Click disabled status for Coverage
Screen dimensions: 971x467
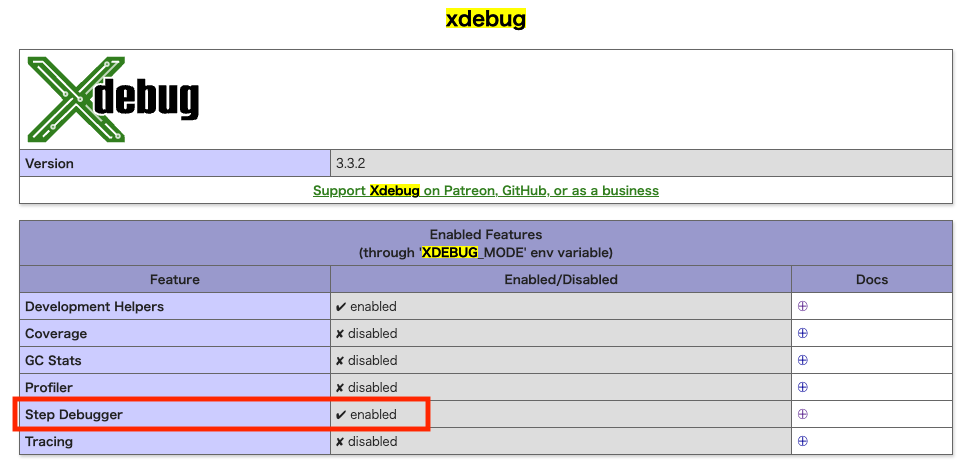click(x=366, y=333)
